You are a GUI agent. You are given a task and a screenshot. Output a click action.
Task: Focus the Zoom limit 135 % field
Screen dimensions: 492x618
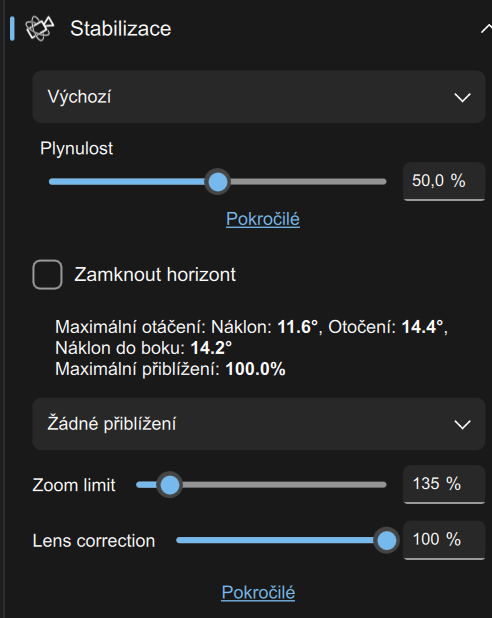pyautogui.click(x=444, y=484)
